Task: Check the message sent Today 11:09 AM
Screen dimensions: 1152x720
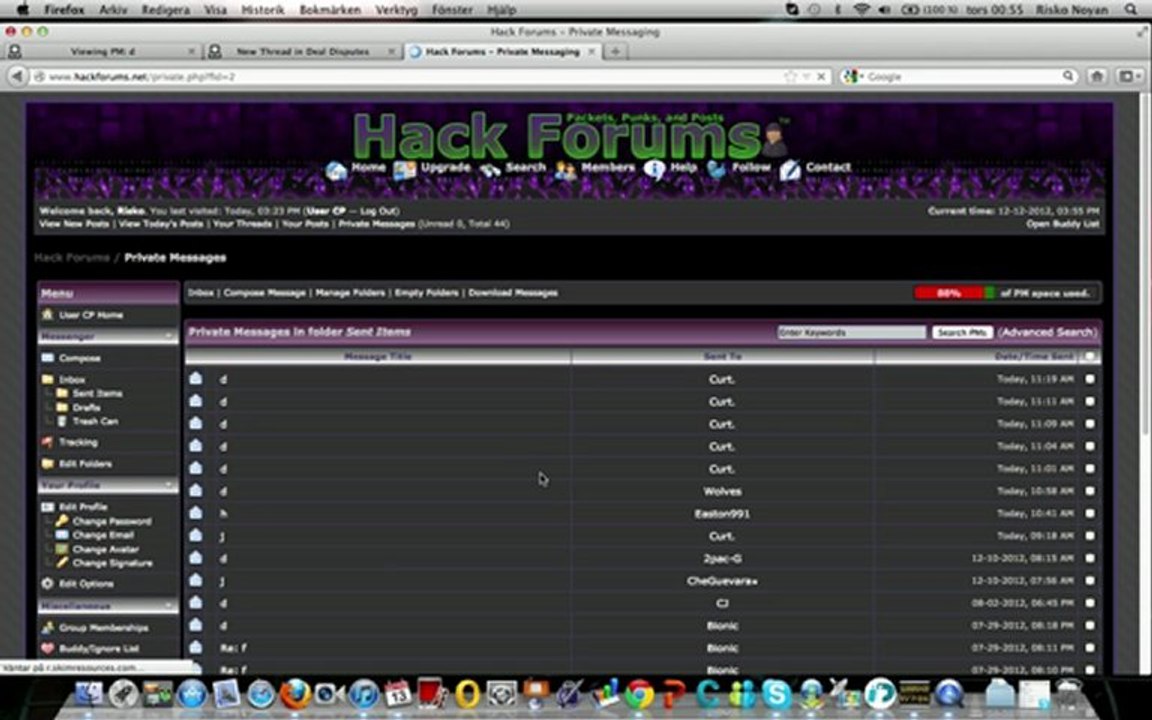Action: click(x=1090, y=424)
